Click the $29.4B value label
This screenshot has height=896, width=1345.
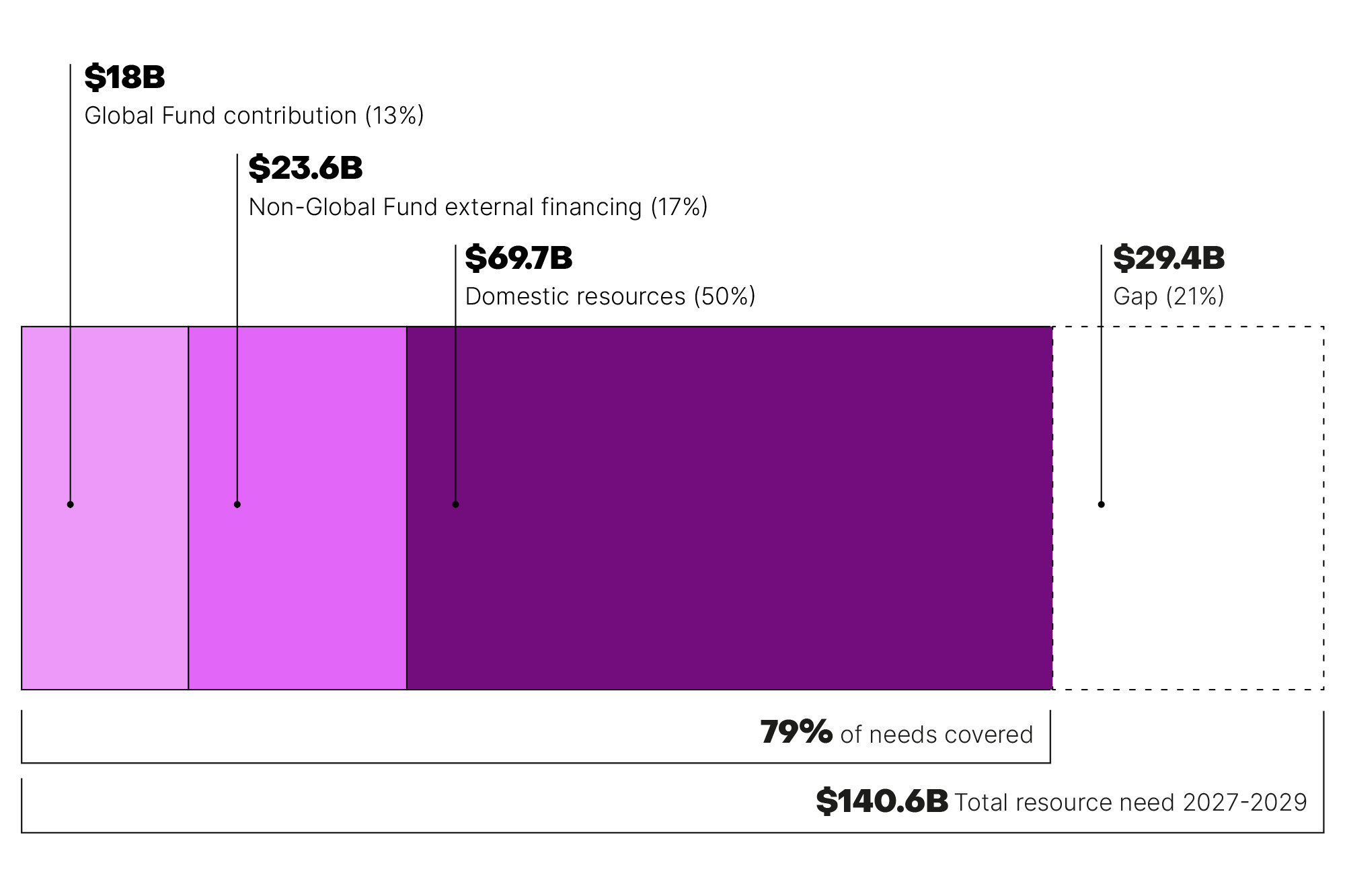(x=1169, y=258)
